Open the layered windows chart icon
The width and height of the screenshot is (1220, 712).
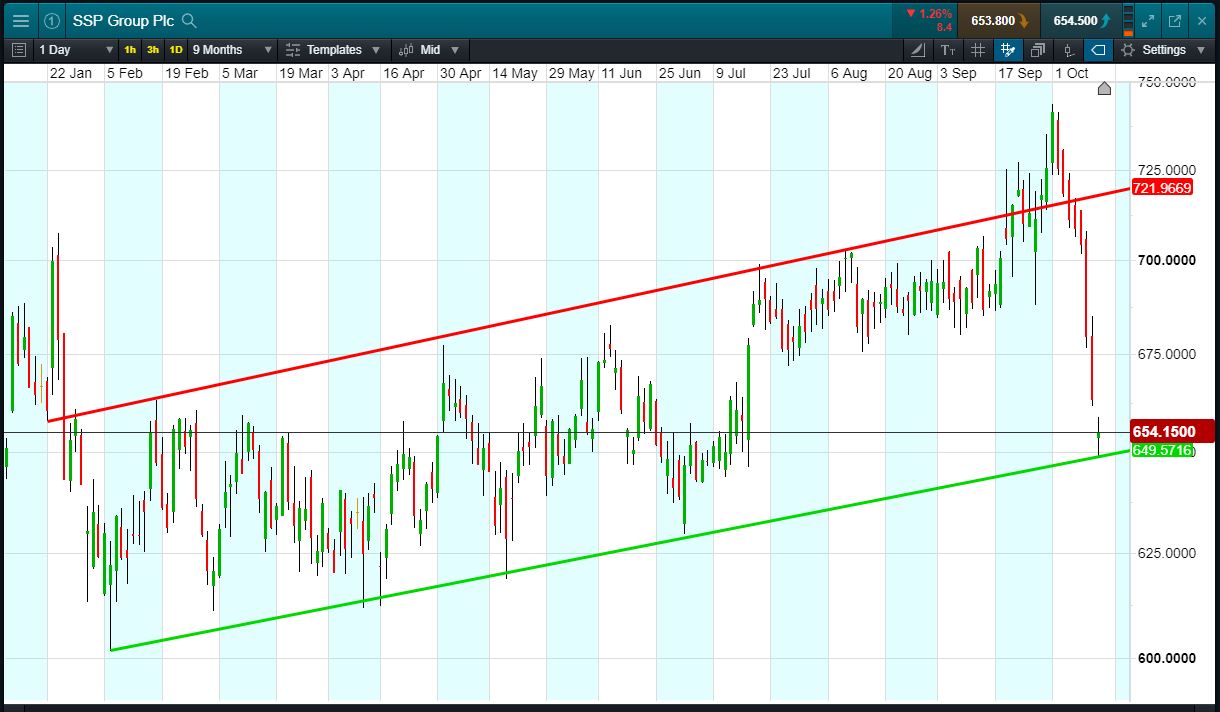[1038, 50]
